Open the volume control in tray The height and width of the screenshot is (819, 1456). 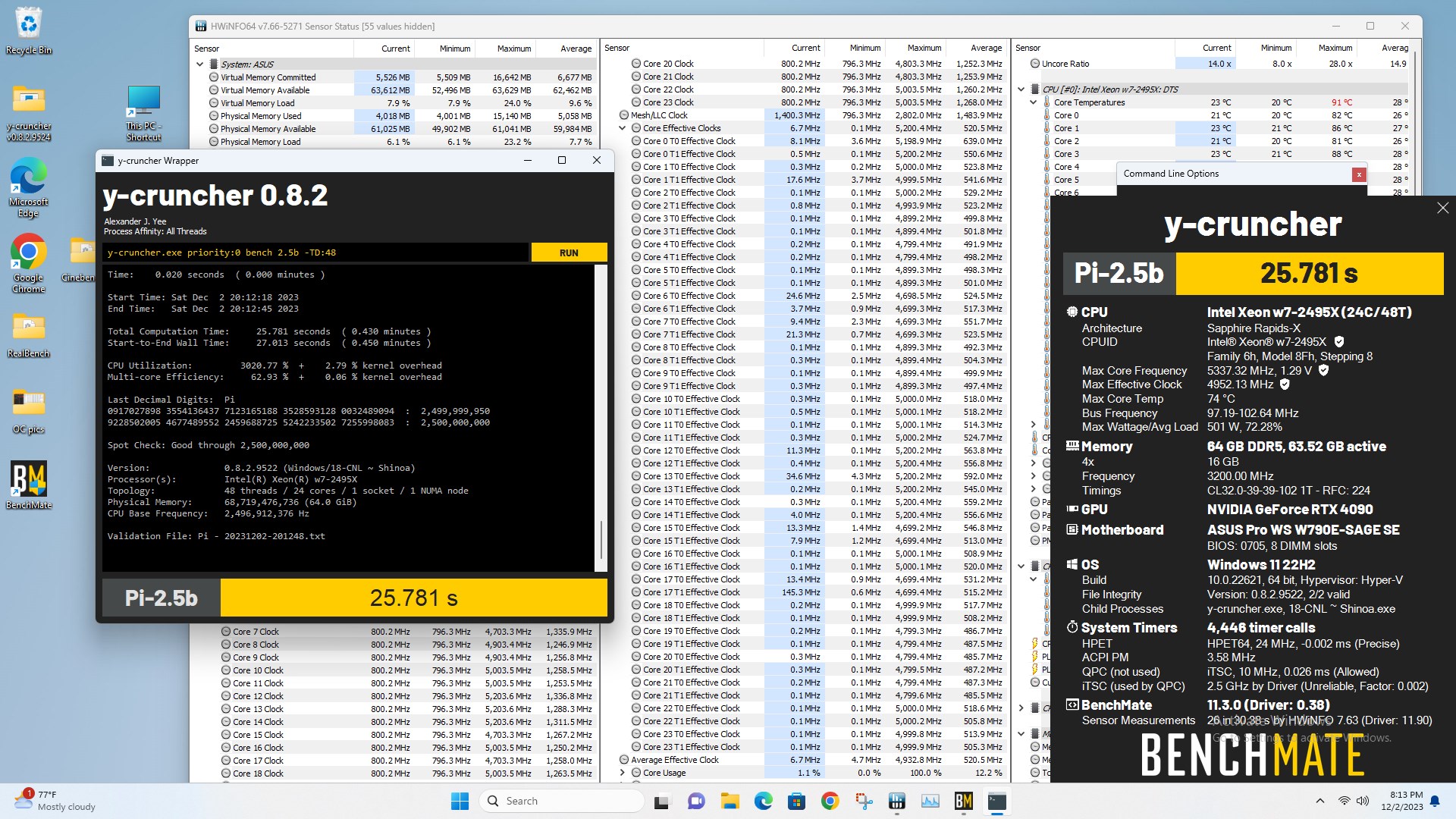coord(1363,801)
